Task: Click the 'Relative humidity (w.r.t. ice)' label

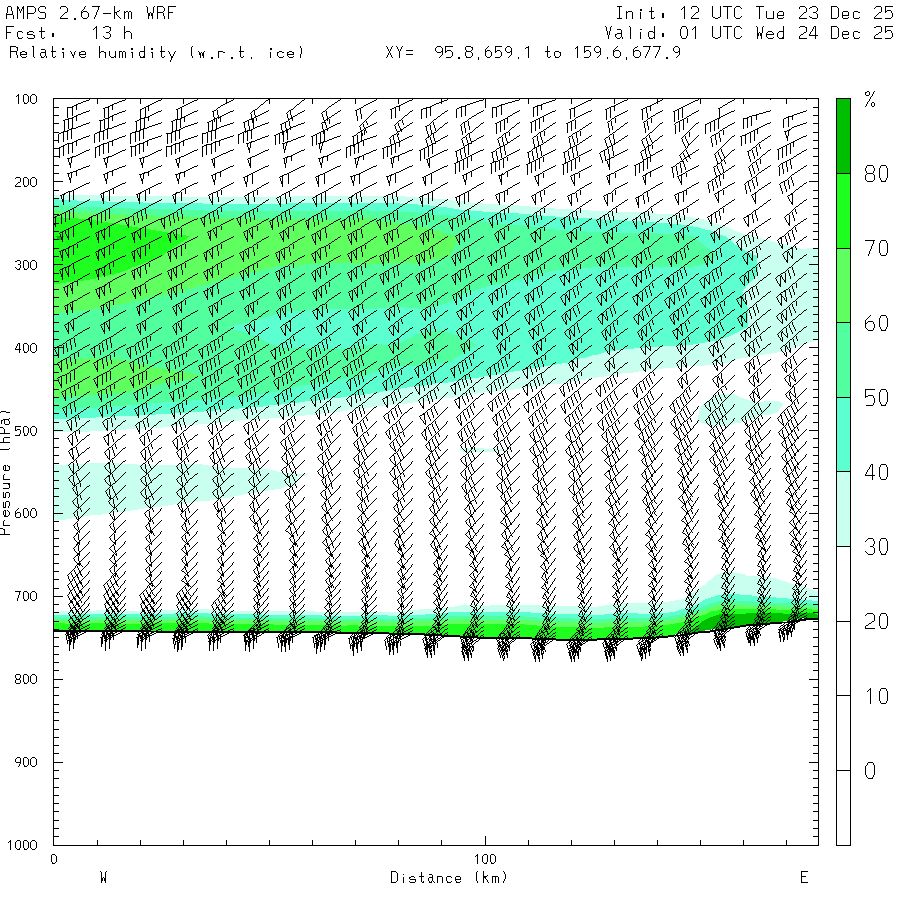Action: (156, 53)
